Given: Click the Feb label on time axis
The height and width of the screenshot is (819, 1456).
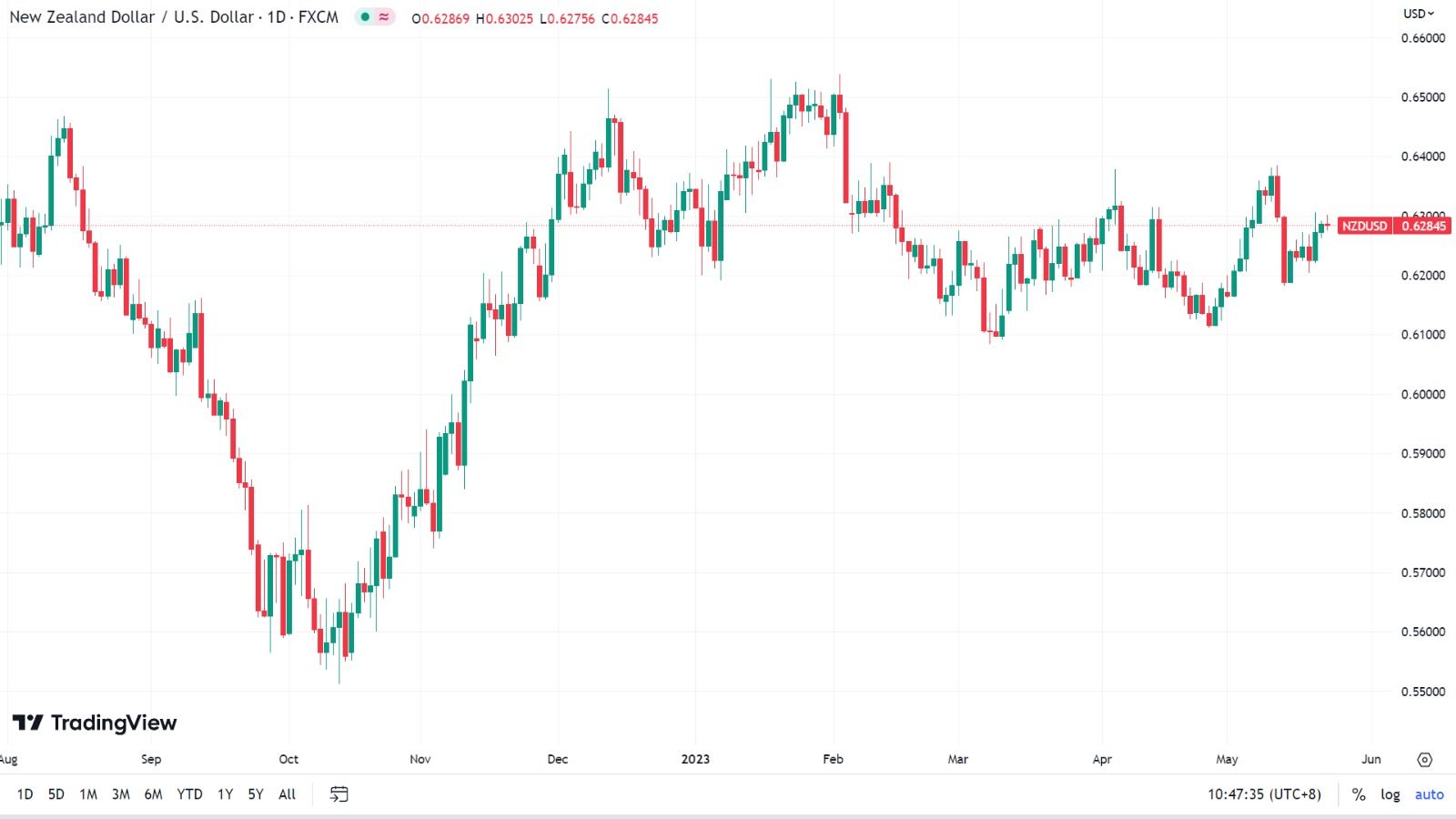Looking at the screenshot, I should click(833, 759).
